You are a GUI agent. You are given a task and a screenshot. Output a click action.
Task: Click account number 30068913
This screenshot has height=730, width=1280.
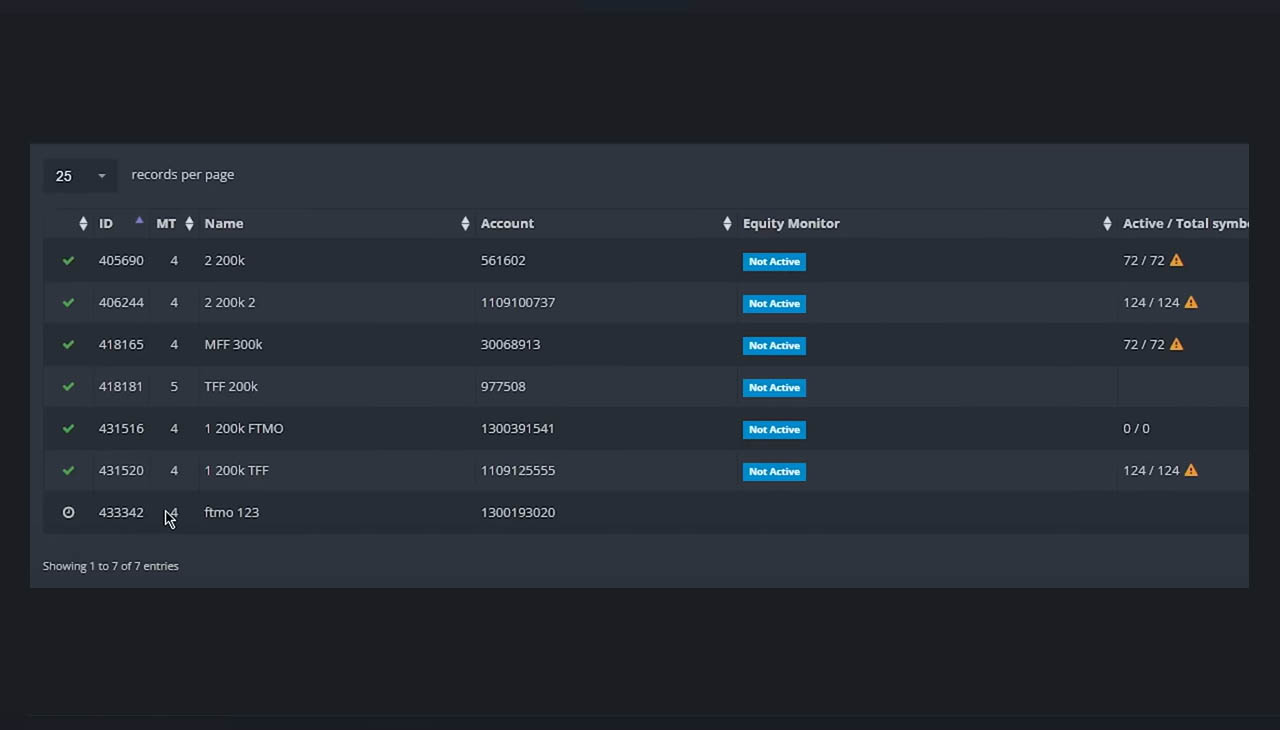point(510,344)
